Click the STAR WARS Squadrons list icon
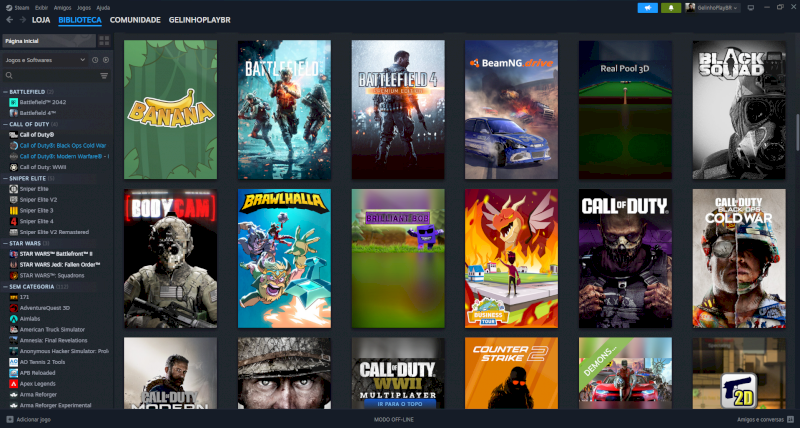 14,275
